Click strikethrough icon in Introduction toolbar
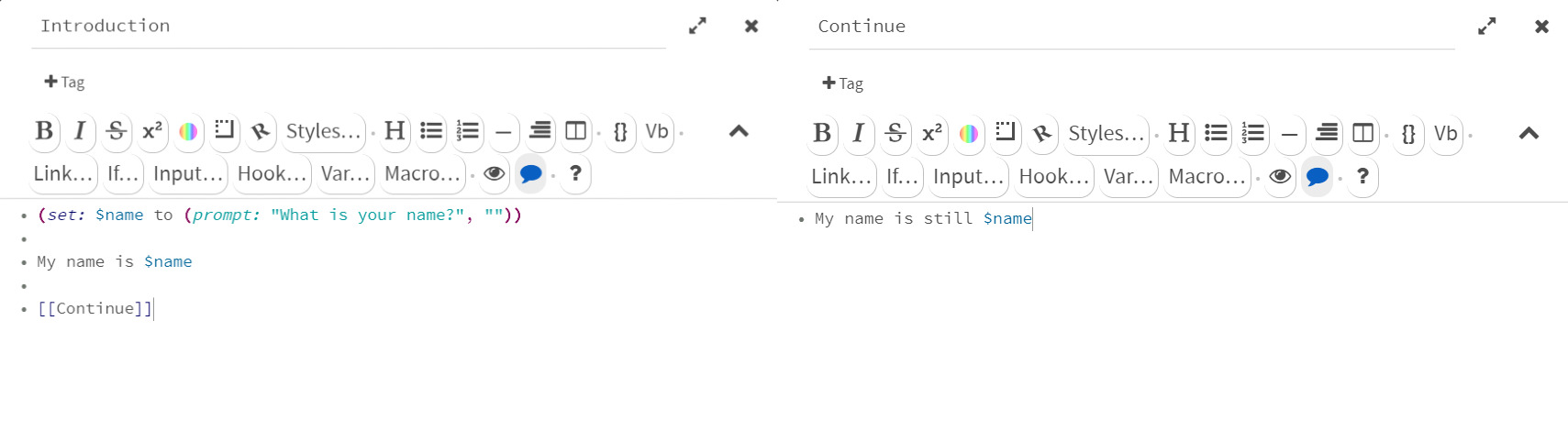The width and height of the screenshot is (1568, 431). click(x=116, y=131)
